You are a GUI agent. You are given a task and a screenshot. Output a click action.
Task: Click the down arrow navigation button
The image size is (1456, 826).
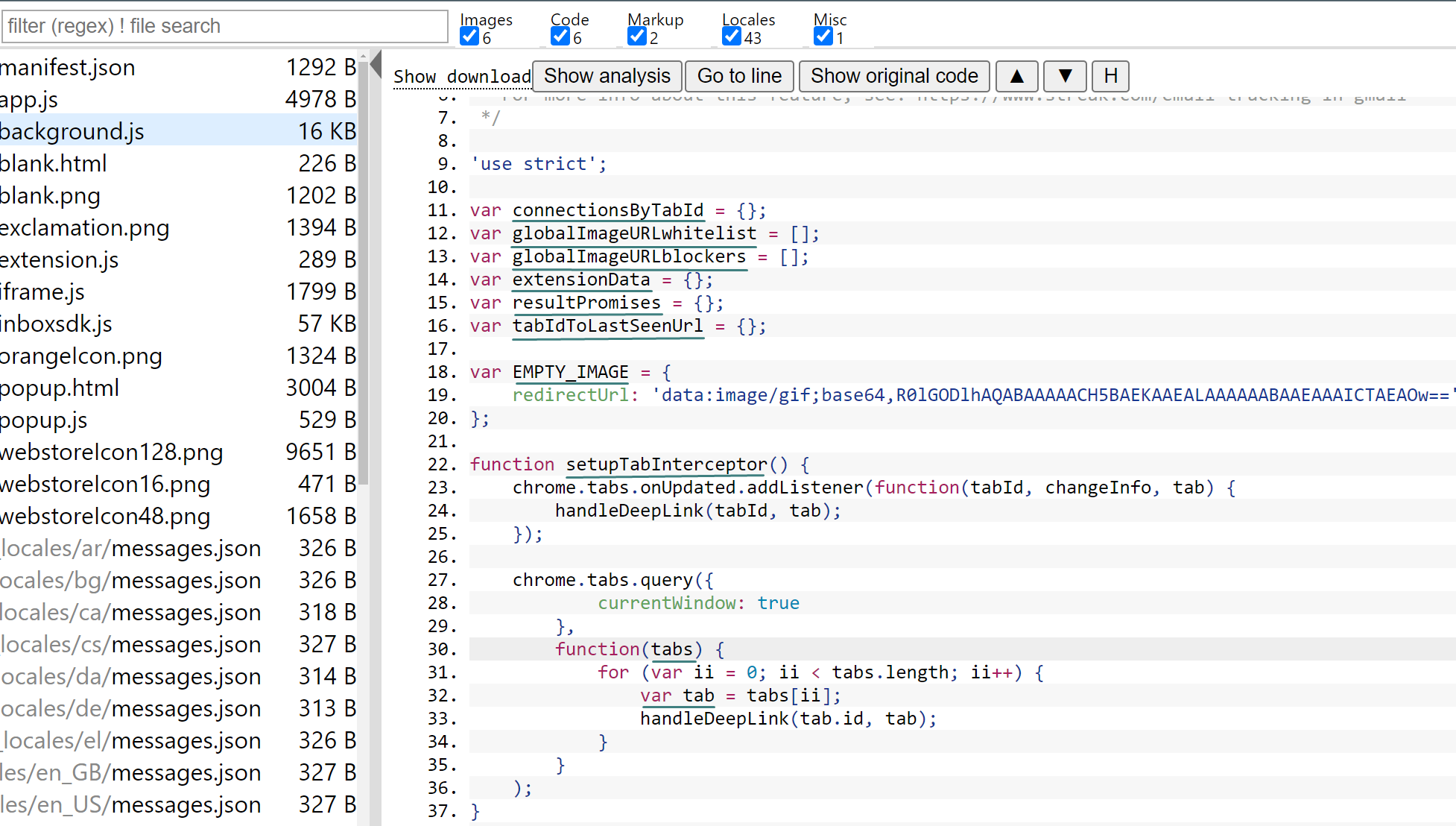click(x=1065, y=76)
